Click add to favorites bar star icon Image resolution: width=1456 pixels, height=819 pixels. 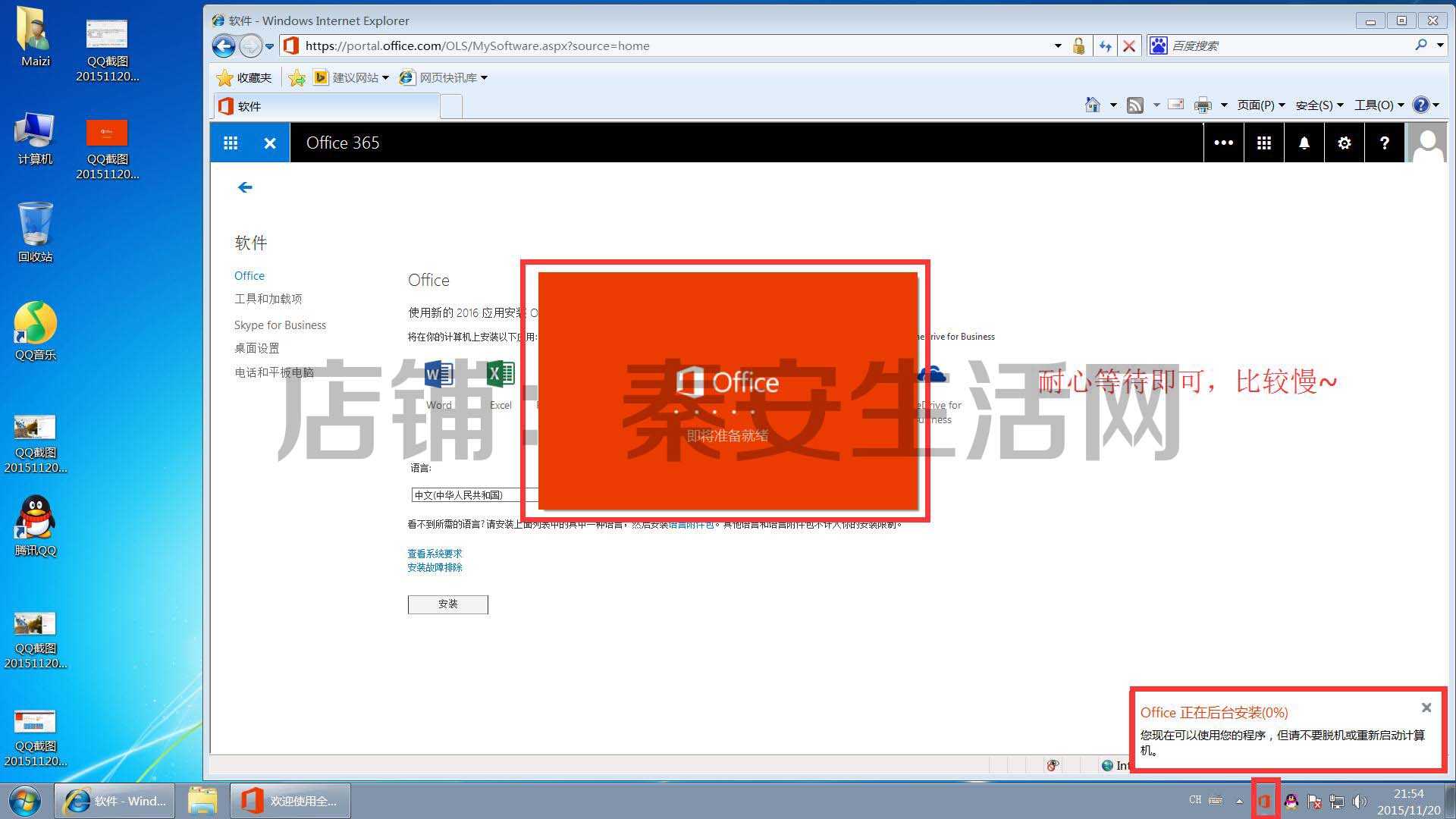coord(297,77)
